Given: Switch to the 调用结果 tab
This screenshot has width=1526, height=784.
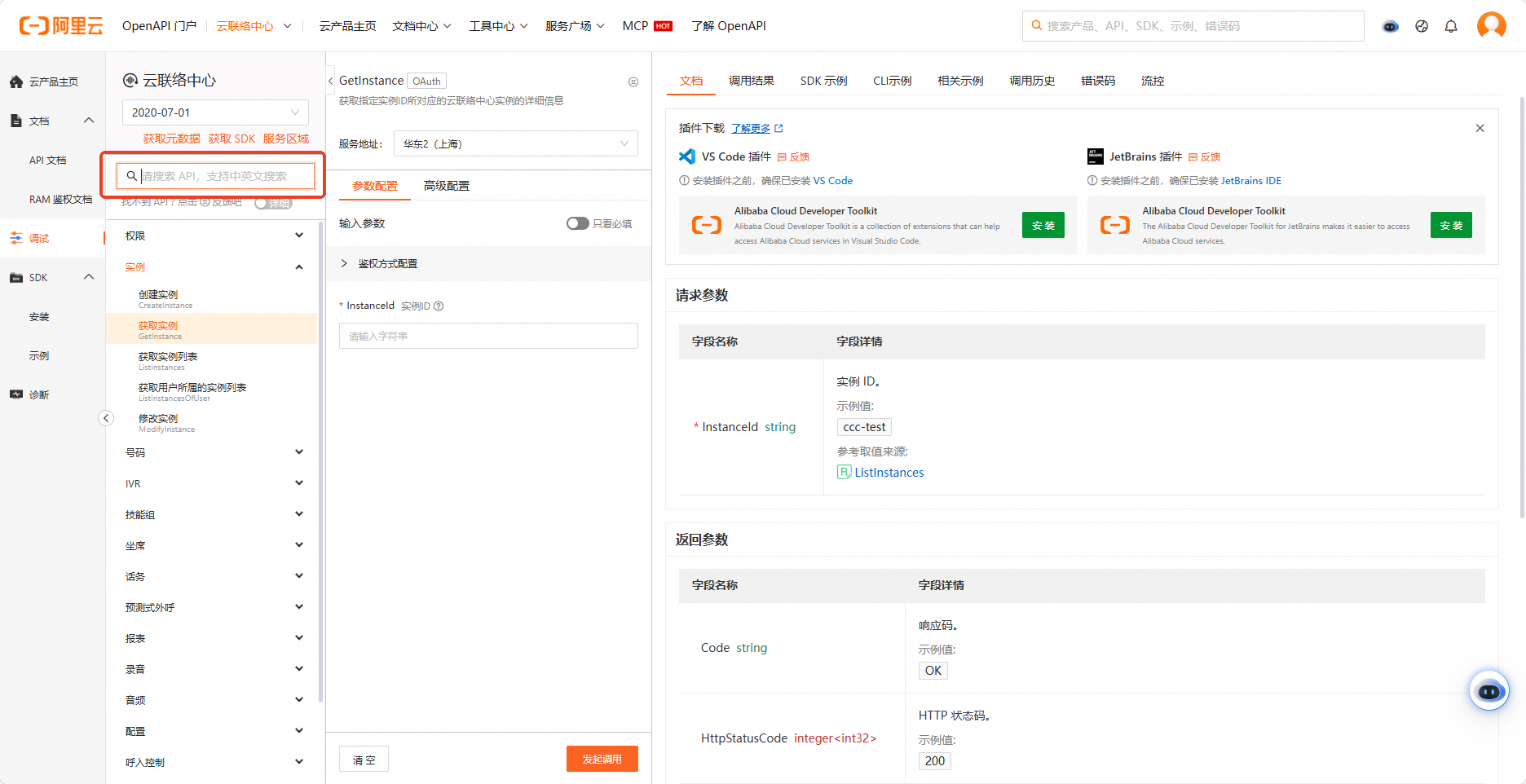Looking at the screenshot, I should 751,81.
